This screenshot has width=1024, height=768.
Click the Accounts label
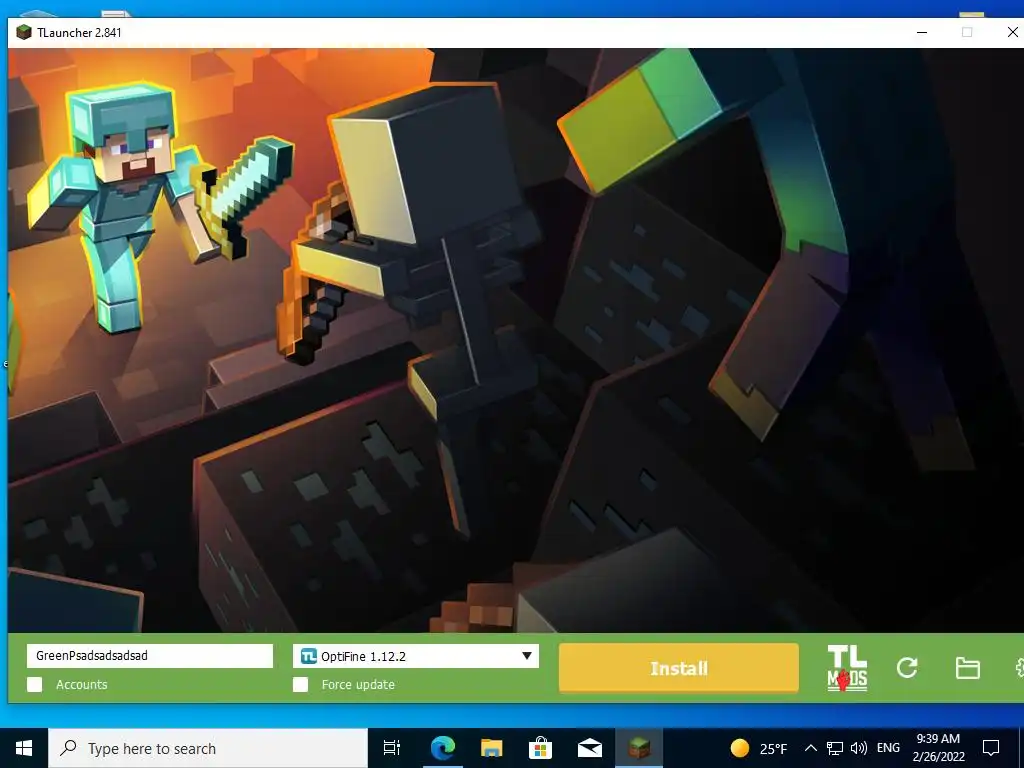82,684
